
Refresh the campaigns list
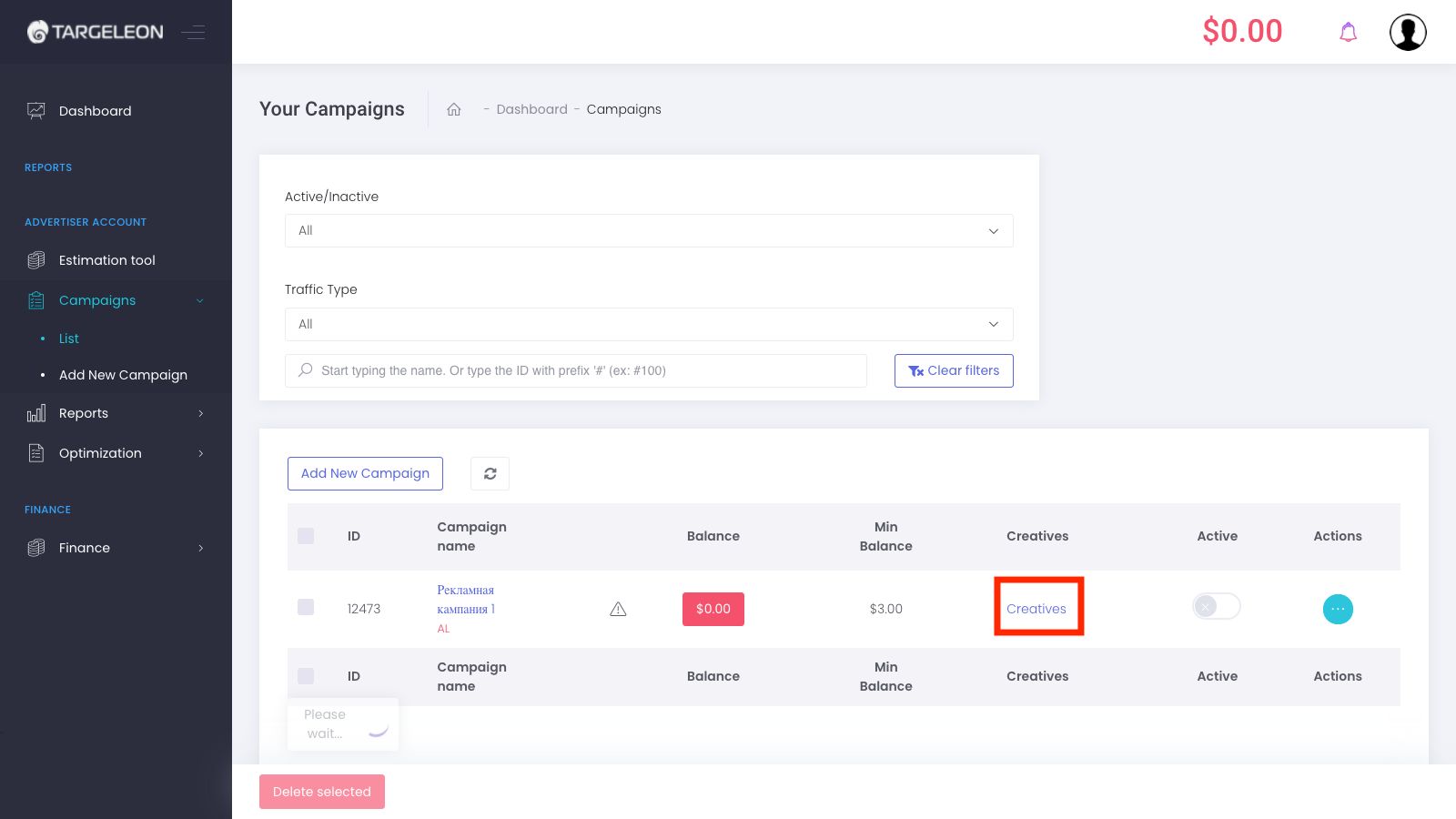click(x=490, y=473)
